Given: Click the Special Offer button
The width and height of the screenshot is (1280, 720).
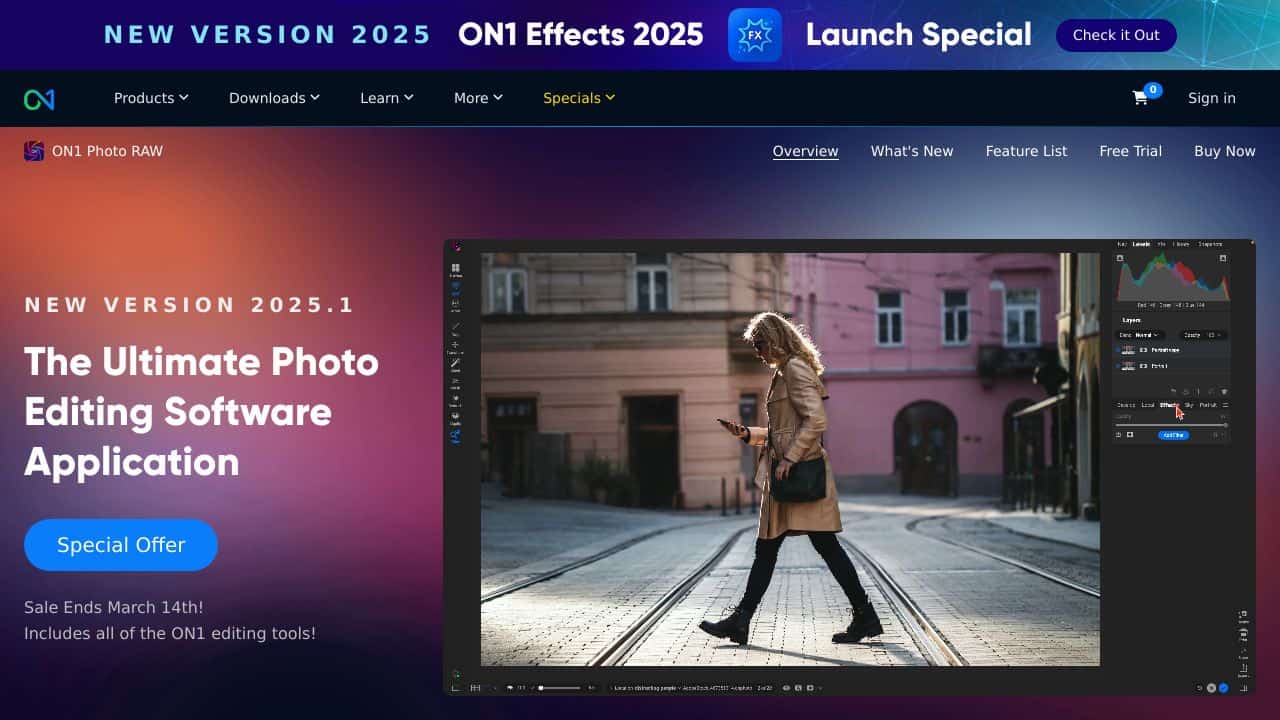Looking at the screenshot, I should point(121,545).
